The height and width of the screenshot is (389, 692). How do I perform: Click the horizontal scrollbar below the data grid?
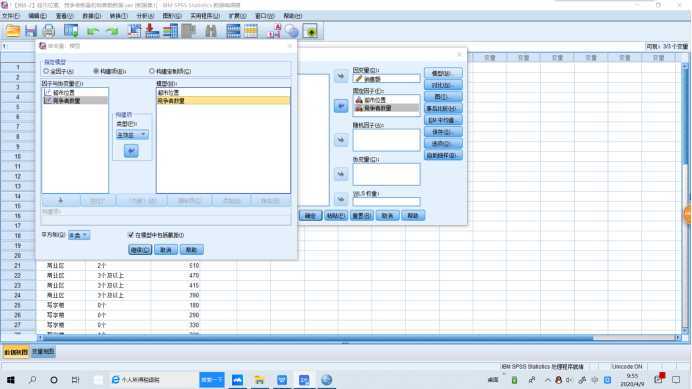coord(318,338)
